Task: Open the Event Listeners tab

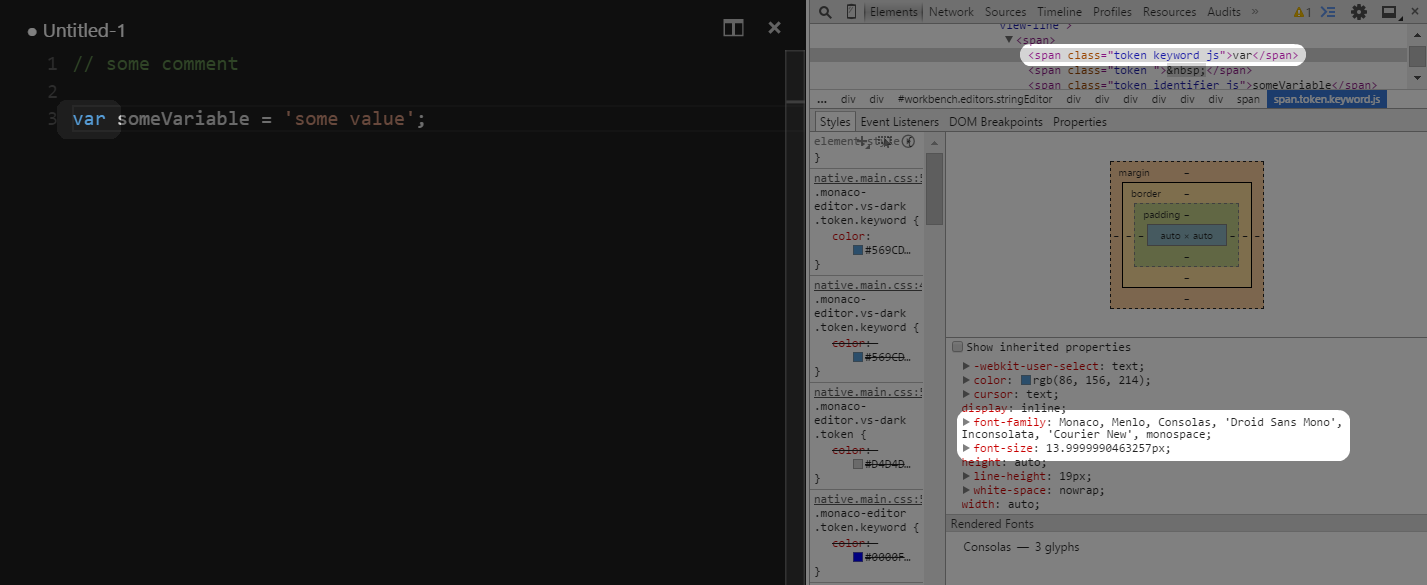Action: (x=899, y=122)
